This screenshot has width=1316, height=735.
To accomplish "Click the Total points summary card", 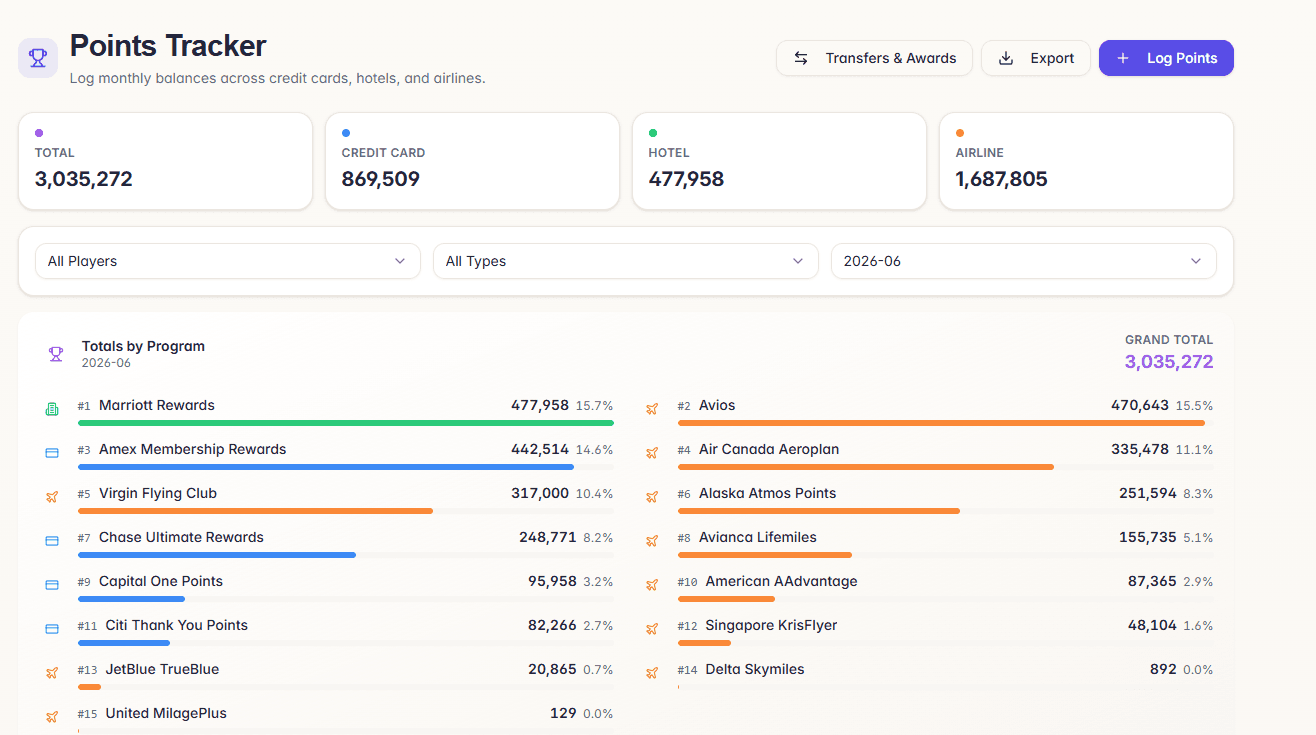I will pyautogui.click(x=165, y=161).
